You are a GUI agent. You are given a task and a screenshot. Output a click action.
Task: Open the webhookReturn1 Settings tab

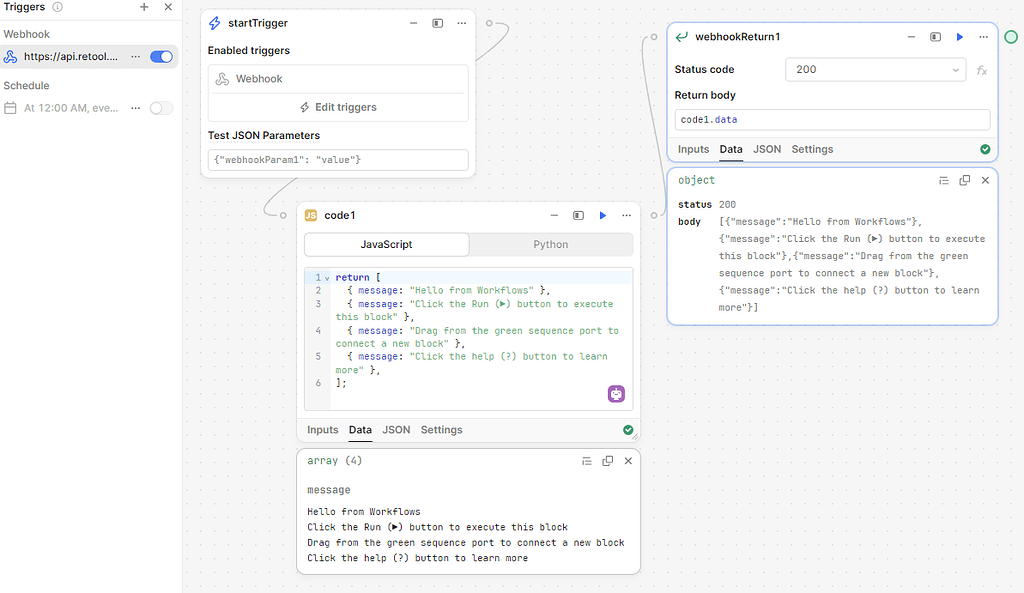coord(812,150)
